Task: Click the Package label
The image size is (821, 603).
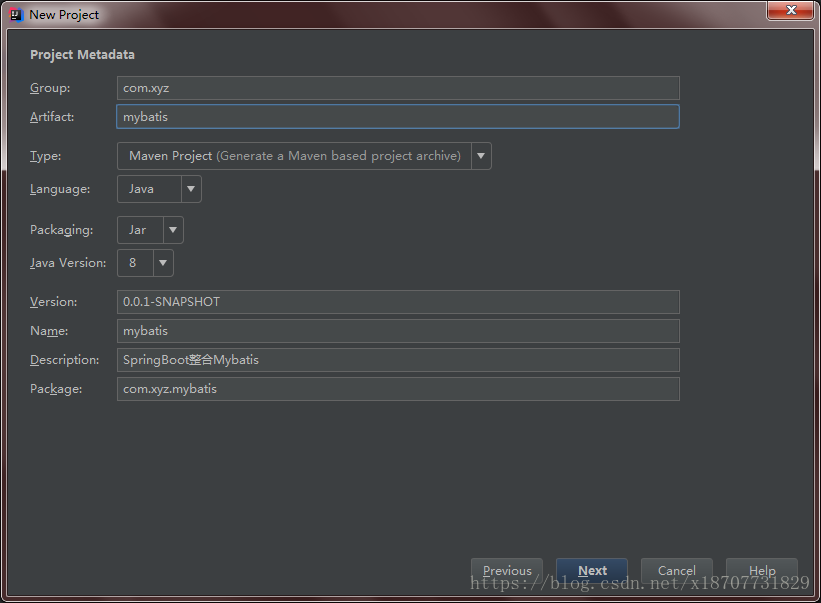Action: coord(56,389)
